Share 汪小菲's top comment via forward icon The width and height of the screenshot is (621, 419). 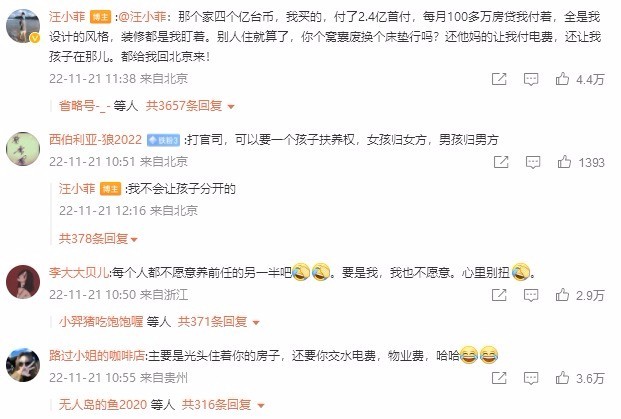(x=499, y=79)
